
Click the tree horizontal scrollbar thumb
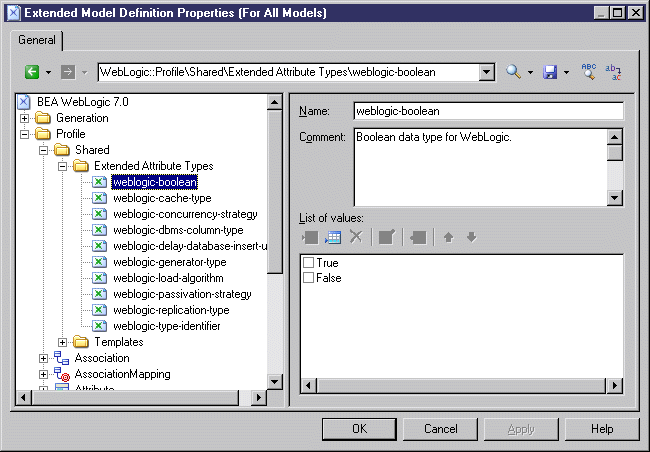tap(135, 398)
